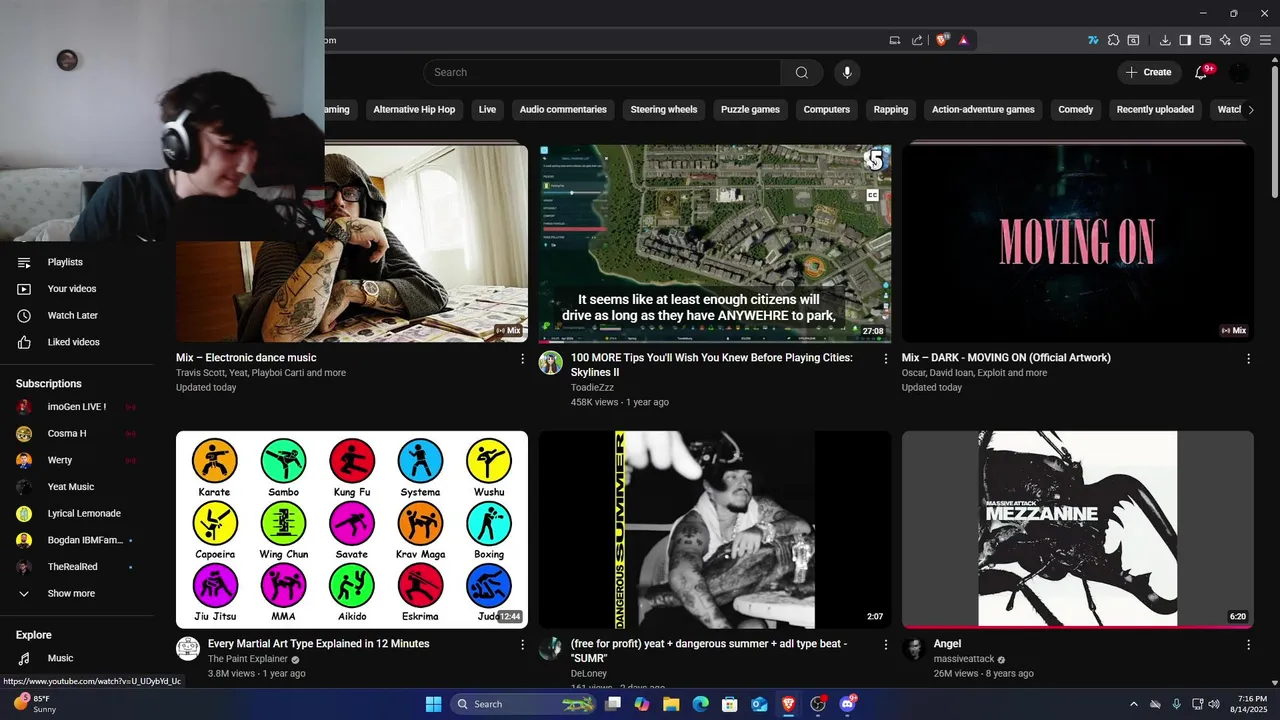Open the Brave Wallet icon

[1205, 40]
